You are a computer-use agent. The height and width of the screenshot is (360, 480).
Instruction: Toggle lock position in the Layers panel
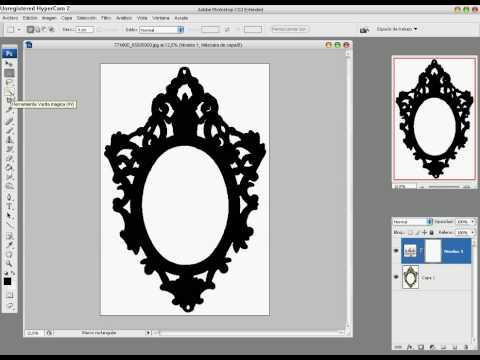[424, 232]
